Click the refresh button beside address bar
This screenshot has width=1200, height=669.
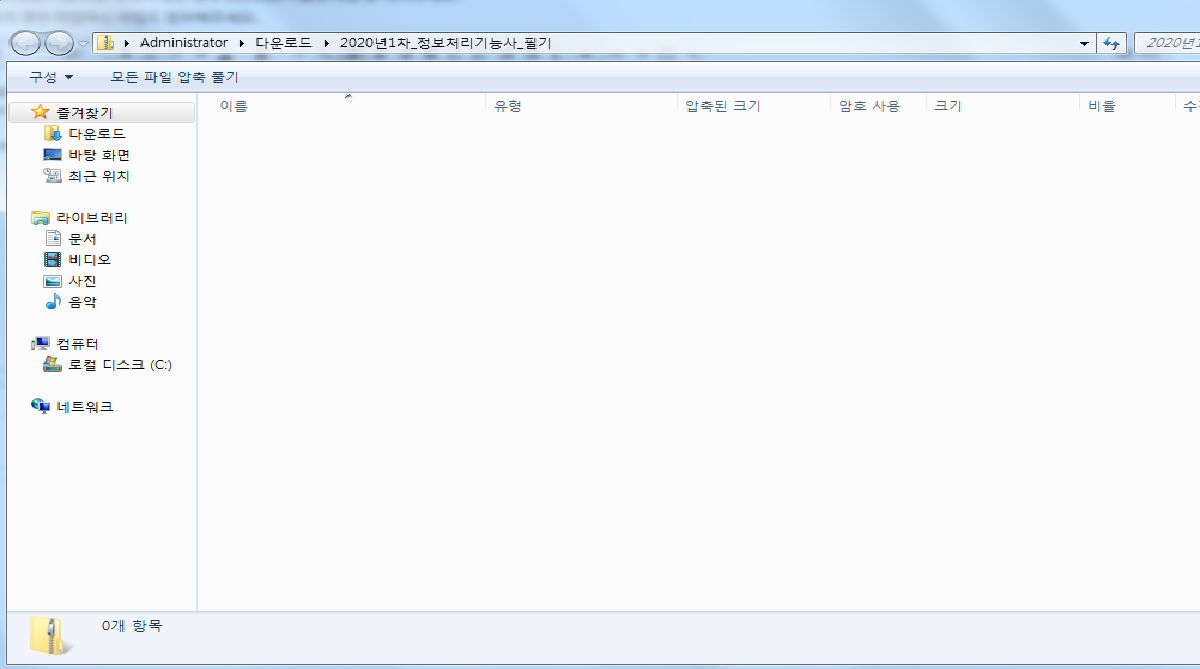(x=1111, y=43)
